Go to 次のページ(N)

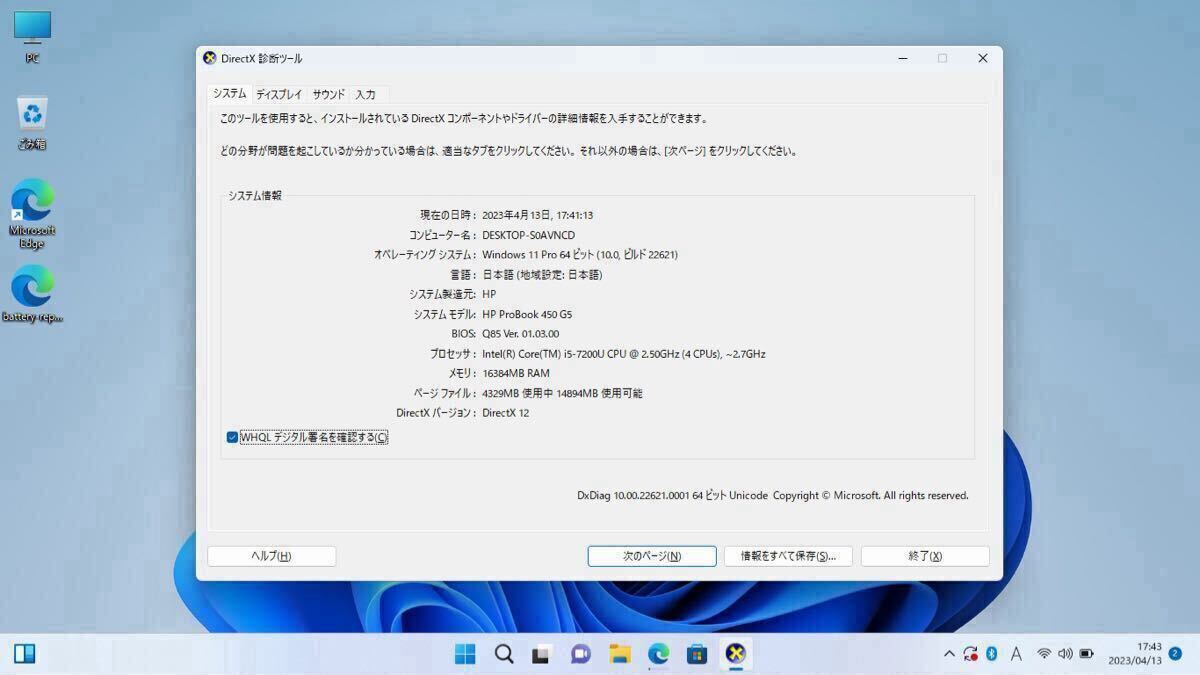click(652, 556)
